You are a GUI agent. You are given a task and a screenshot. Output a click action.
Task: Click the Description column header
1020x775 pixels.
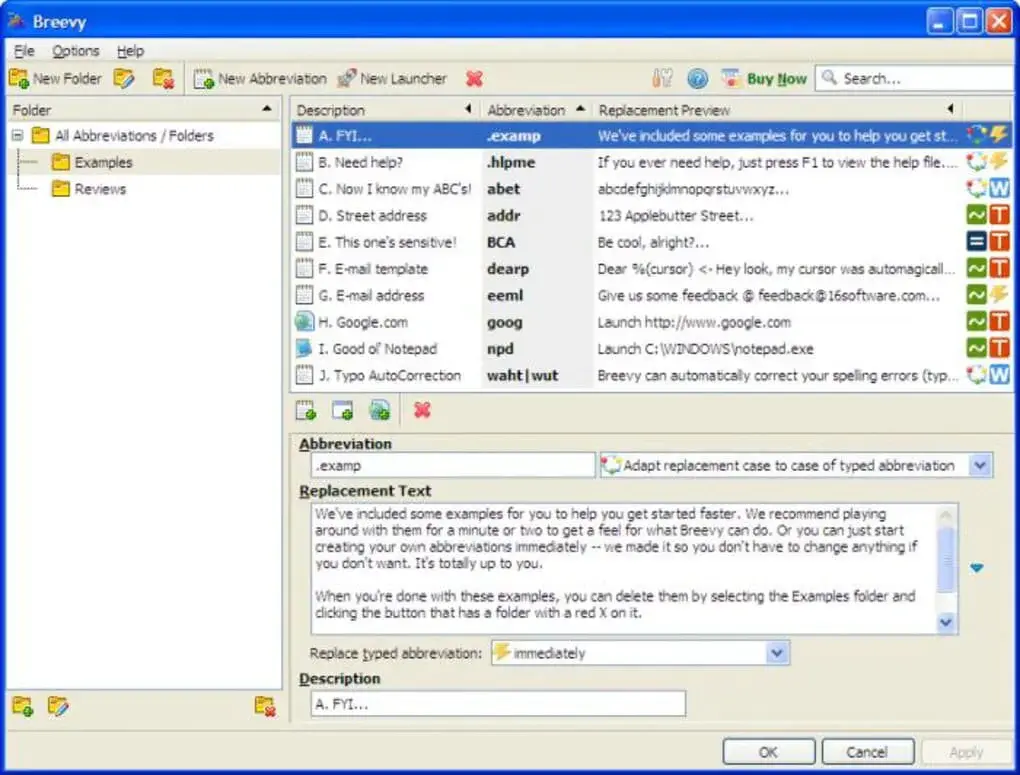click(x=385, y=110)
